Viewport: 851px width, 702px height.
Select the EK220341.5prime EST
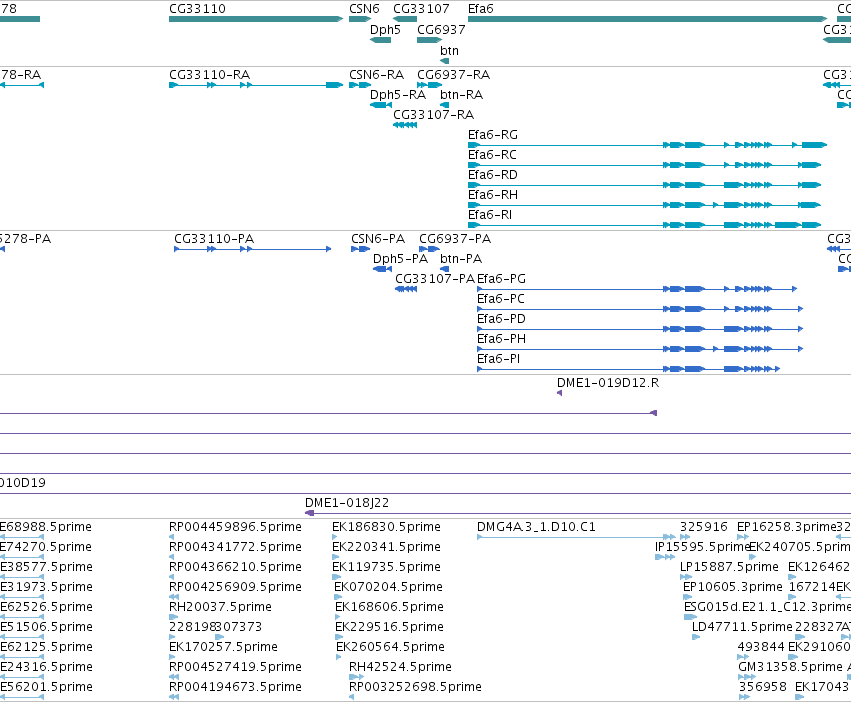(336, 557)
